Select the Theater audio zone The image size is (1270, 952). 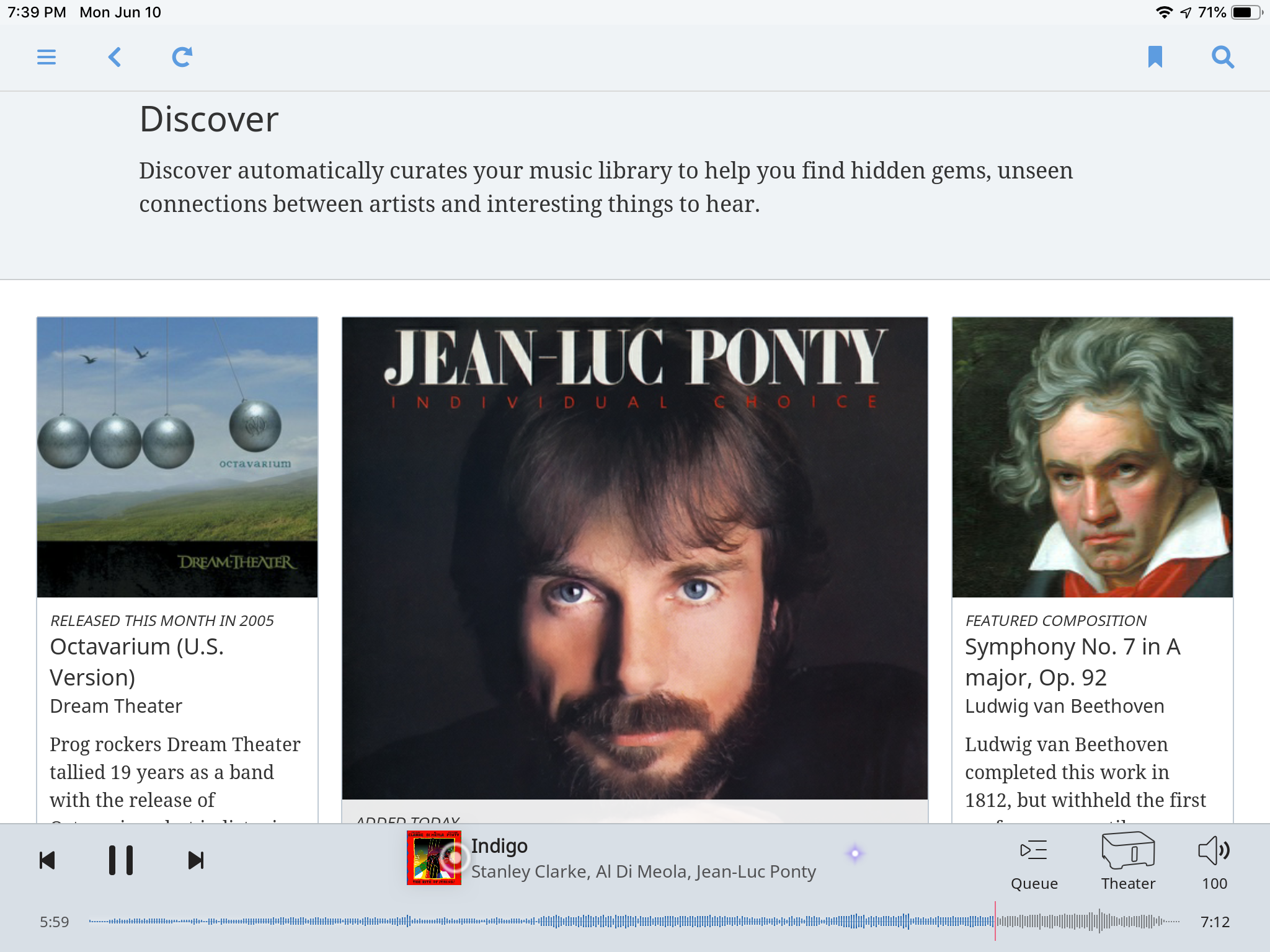pyautogui.click(x=1128, y=862)
